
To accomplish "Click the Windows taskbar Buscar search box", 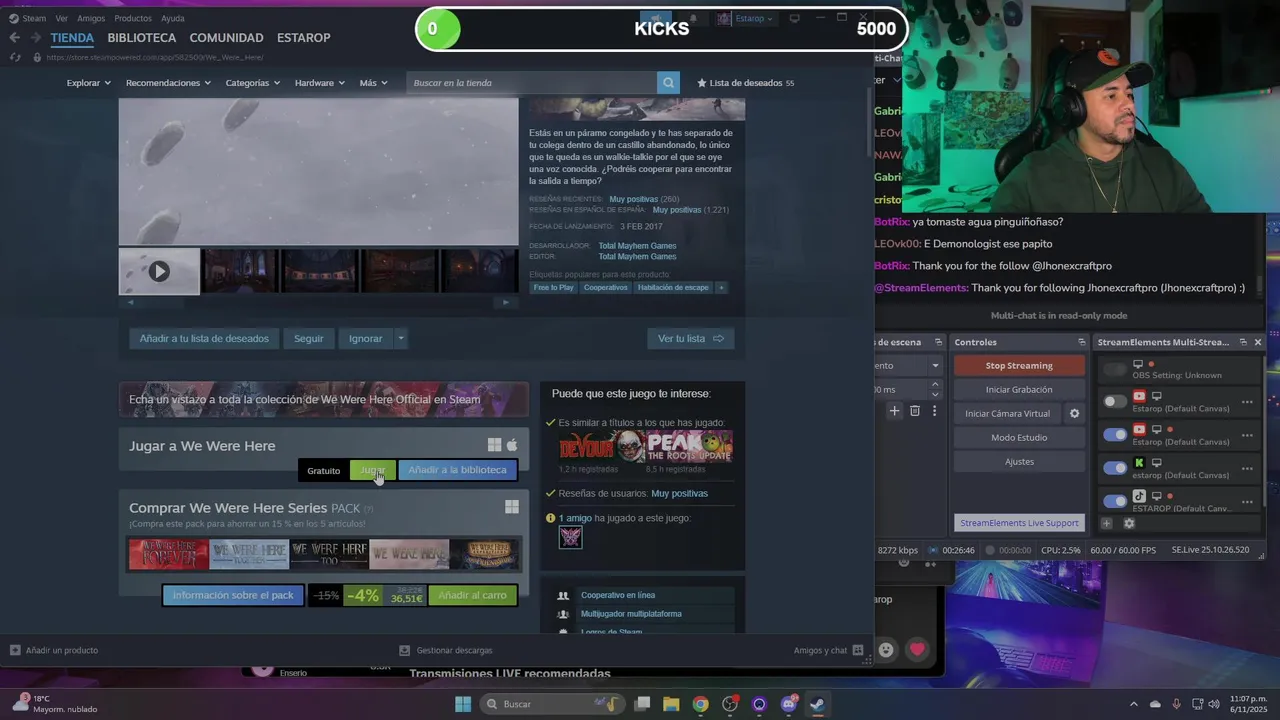I will [x=551, y=704].
